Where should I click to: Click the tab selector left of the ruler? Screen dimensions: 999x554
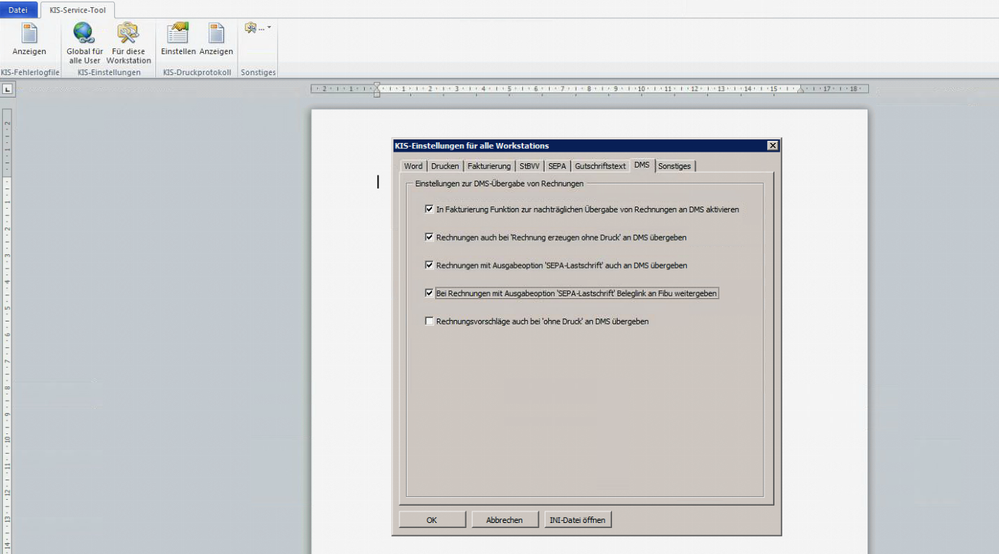[7, 90]
